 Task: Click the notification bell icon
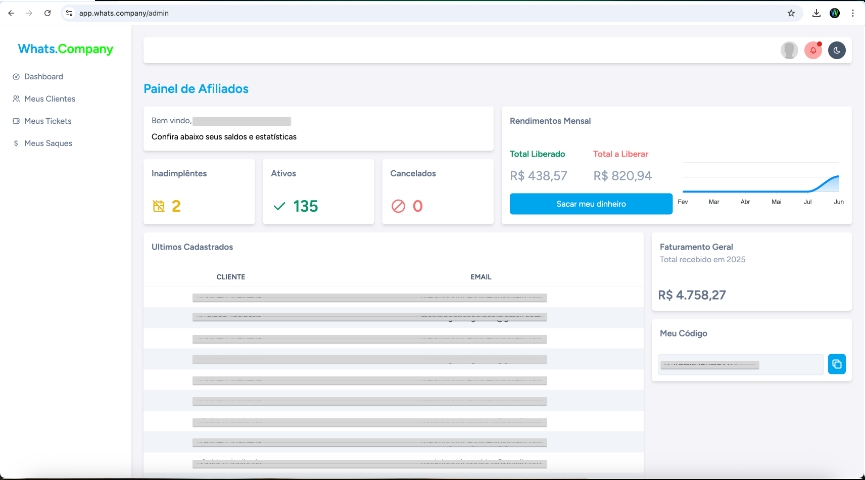pyautogui.click(x=813, y=50)
